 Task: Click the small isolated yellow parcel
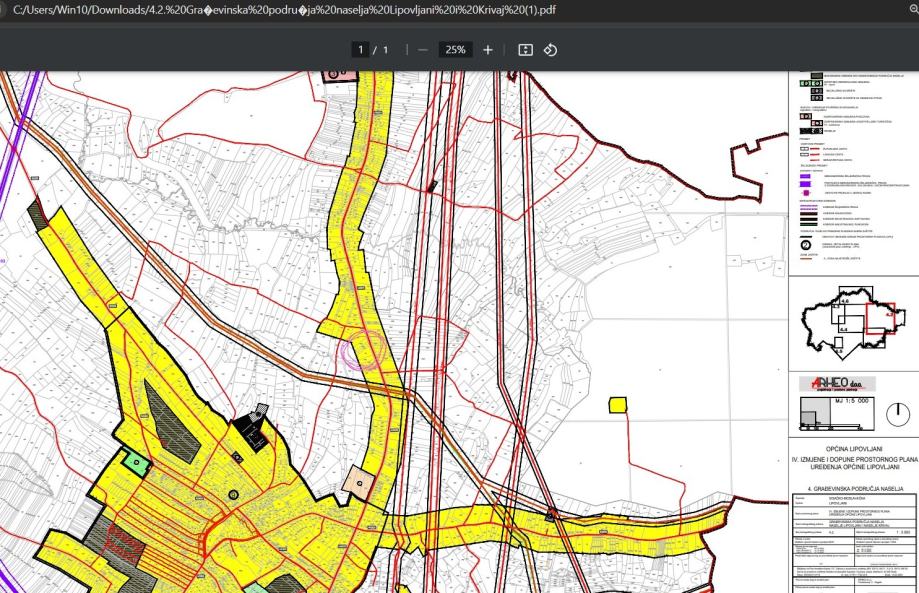[618, 404]
